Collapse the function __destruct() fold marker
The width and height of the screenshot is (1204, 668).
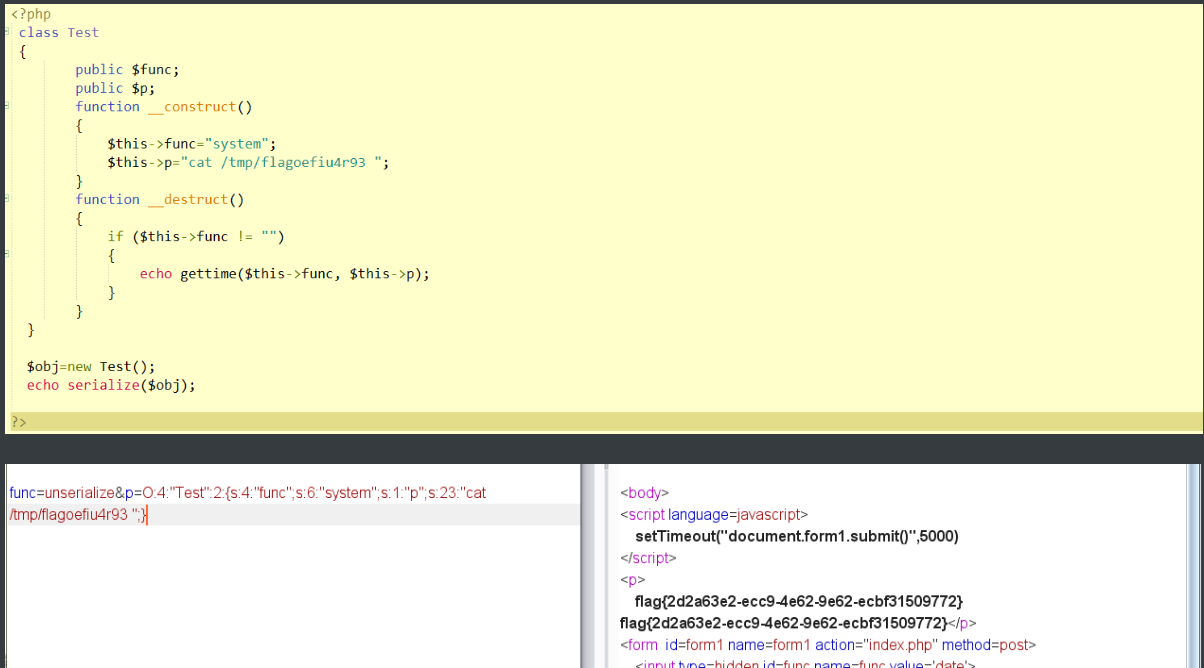[x=6, y=199]
